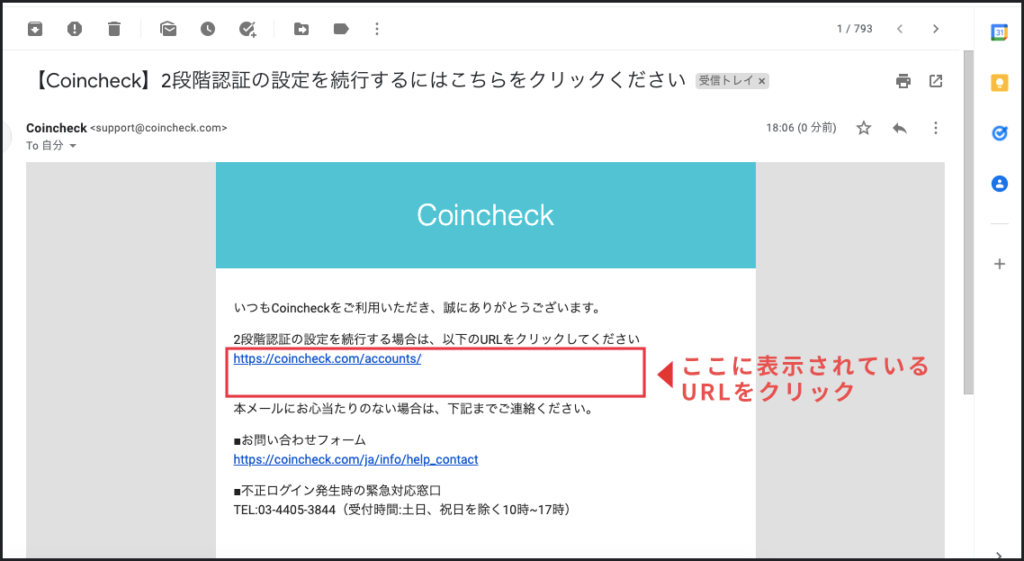Print the email message
This screenshot has width=1024, height=561.
tap(903, 81)
